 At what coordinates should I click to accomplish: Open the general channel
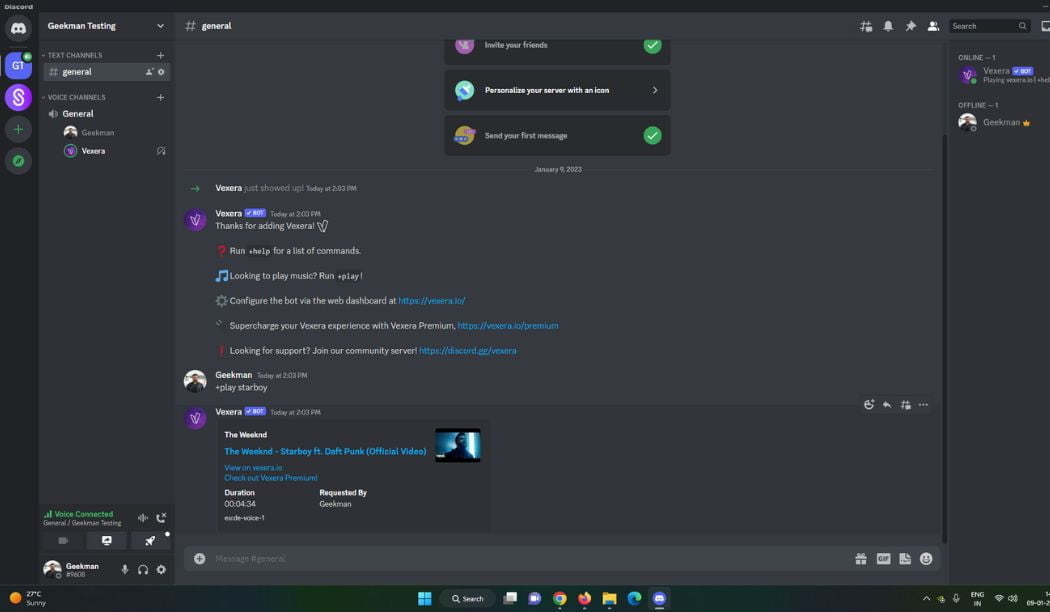(x=78, y=71)
